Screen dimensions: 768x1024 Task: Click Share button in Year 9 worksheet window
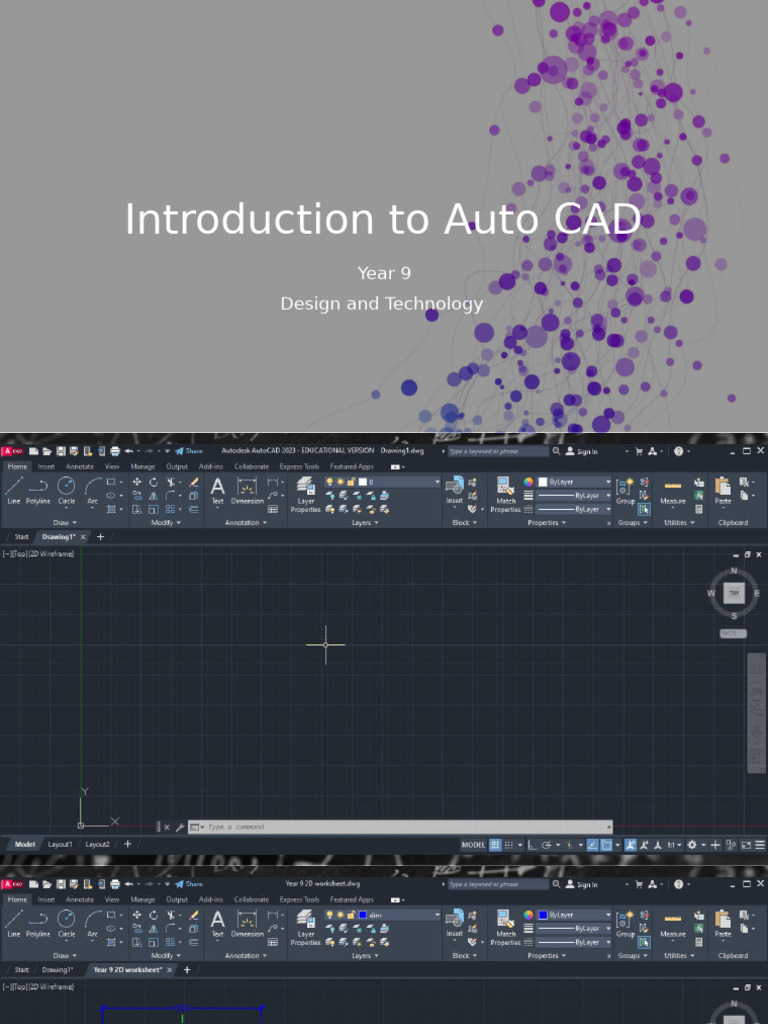(189, 884)
